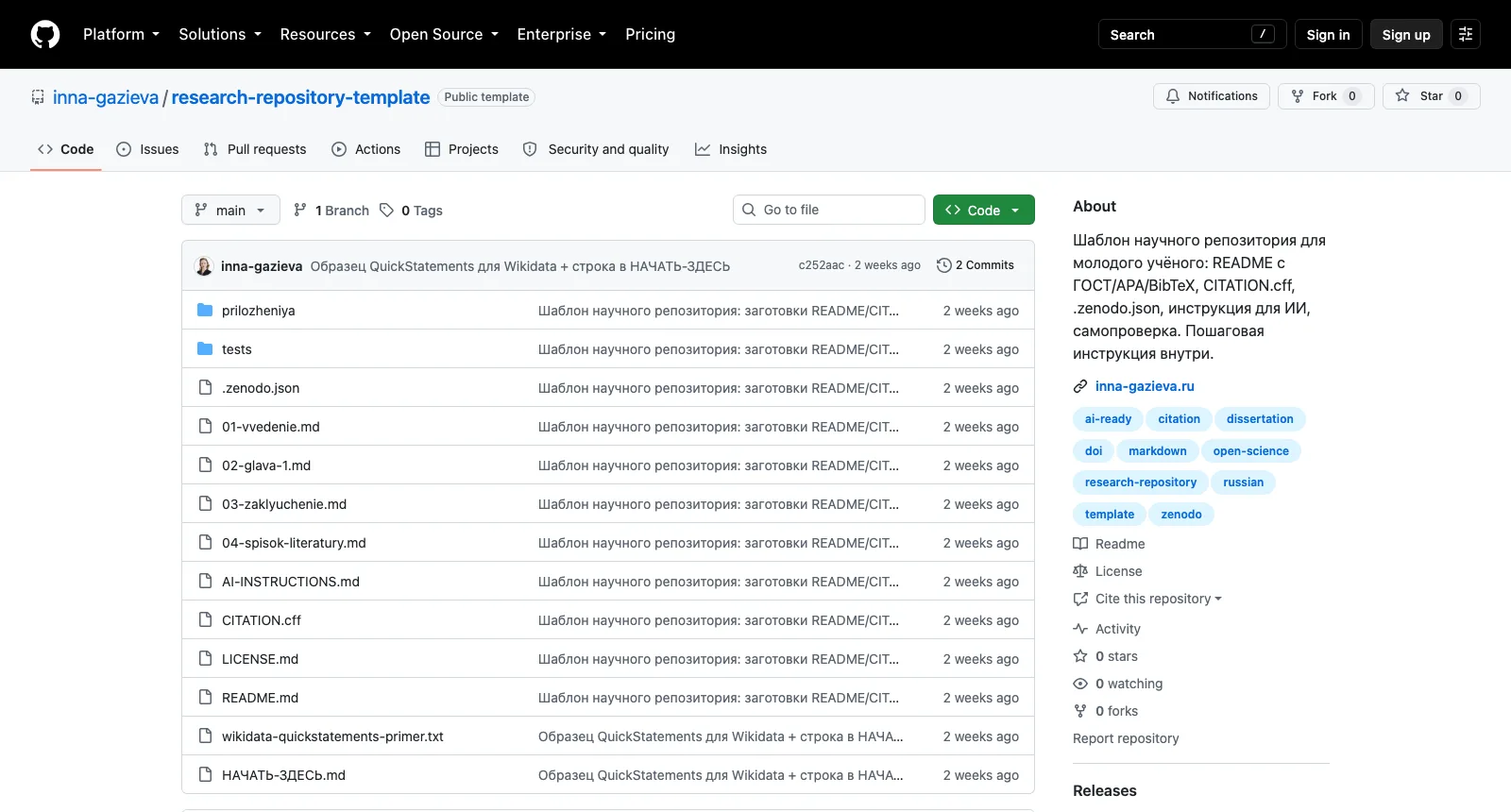Expand the Solutions menu
This screenshot has width=1511, height=812.
click(x=220, y=34)
